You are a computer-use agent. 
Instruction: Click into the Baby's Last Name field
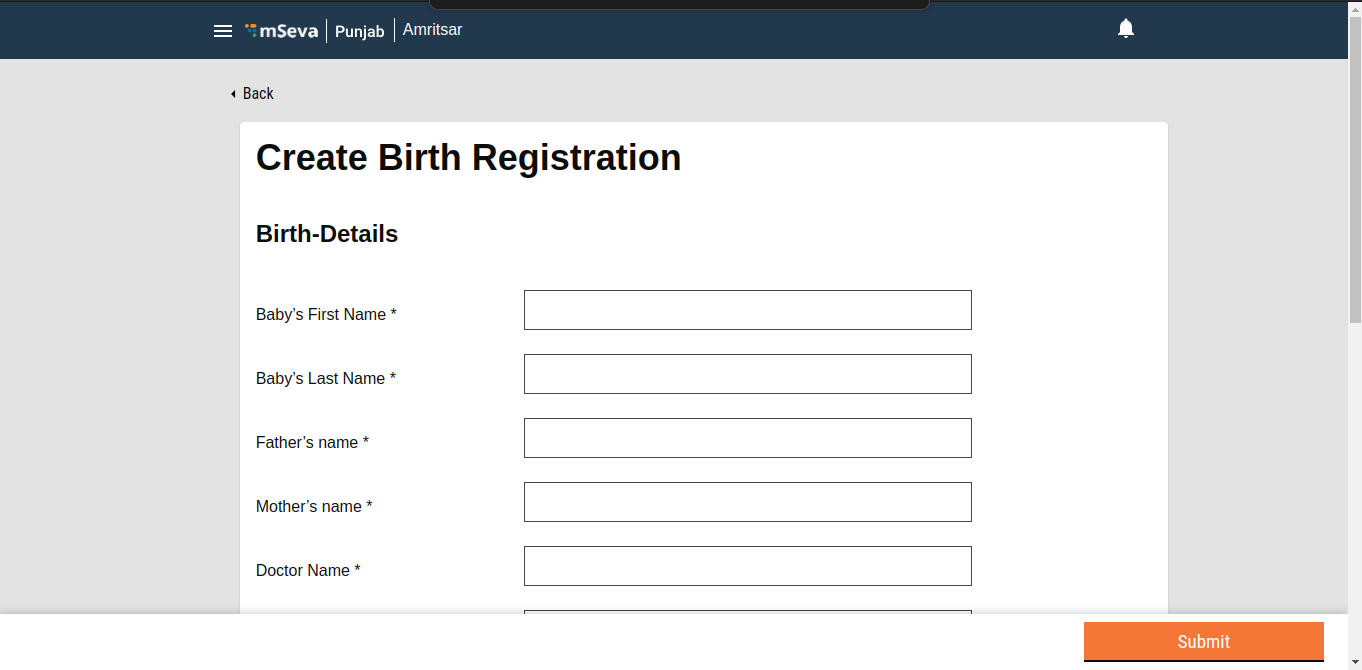point(747,374)
